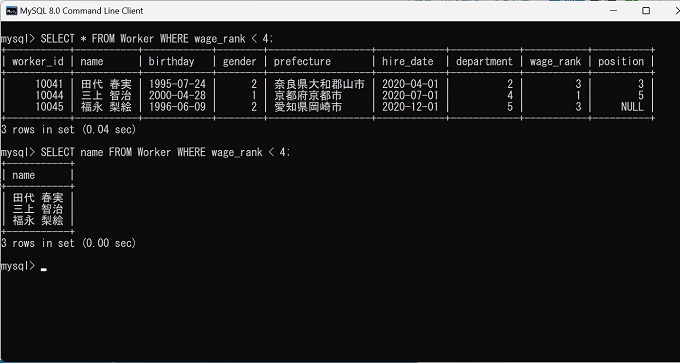Click the name header in the first table
Viewport: 680px width, 363px height.
[x=92, y=62]
